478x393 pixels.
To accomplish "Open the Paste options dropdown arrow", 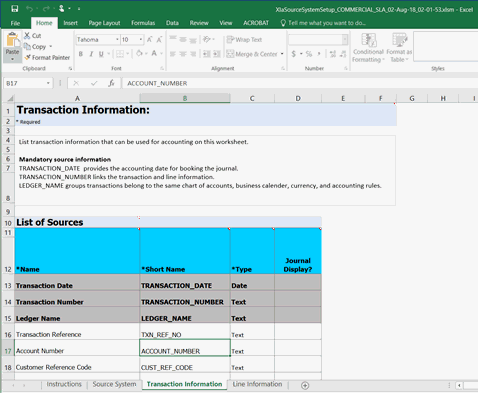I will [12, 59].
